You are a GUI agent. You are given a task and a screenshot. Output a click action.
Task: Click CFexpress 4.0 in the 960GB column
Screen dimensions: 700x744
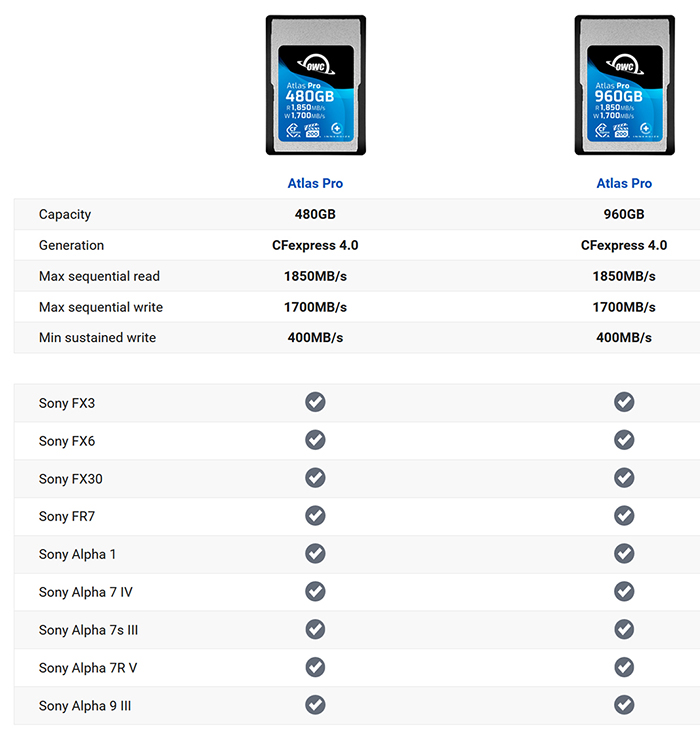point(624,245)
